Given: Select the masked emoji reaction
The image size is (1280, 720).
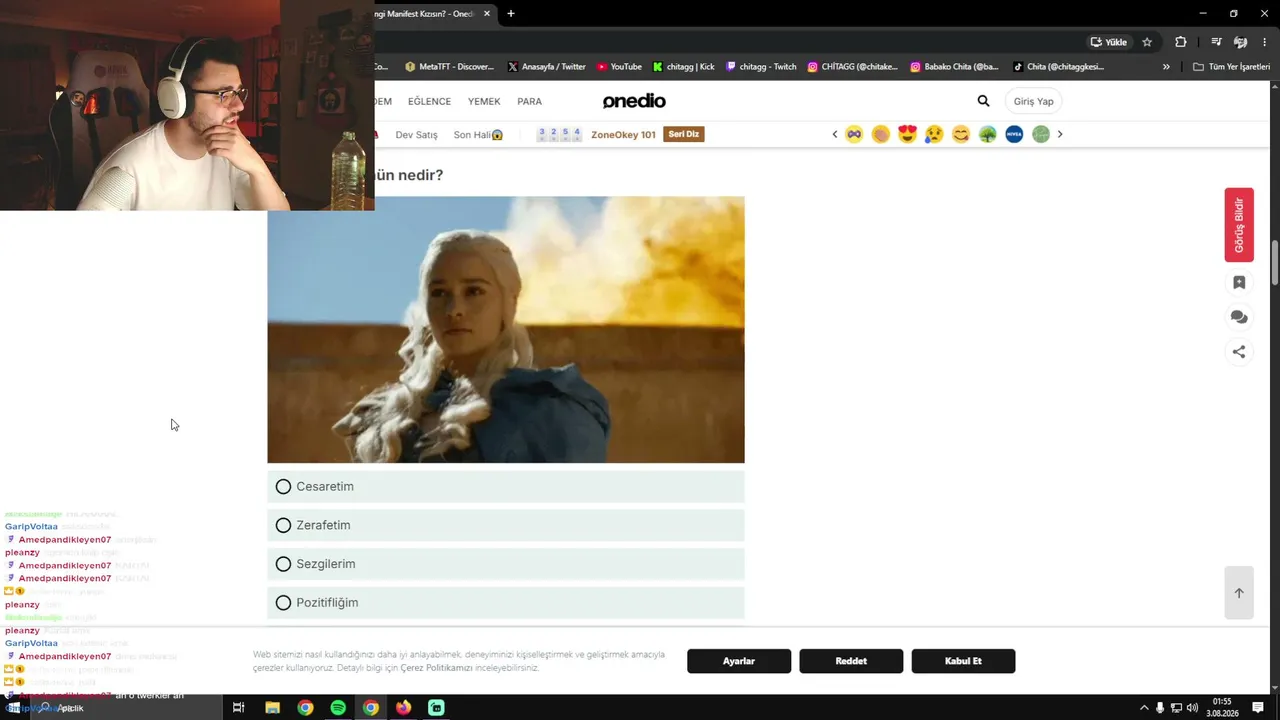Looking at the screenshot, I should [x=854, y=134].
